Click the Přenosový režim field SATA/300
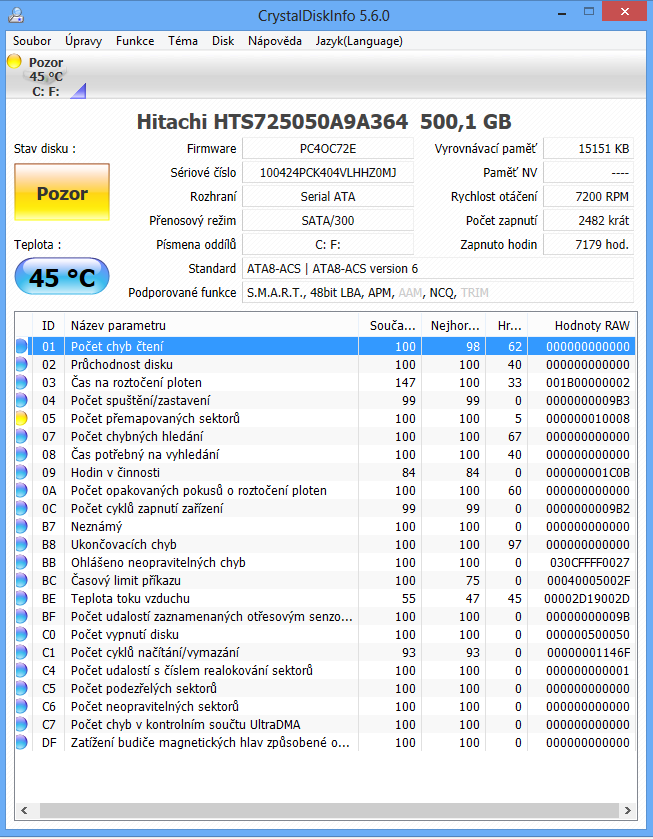The image size is (653, 839). (x=328, y=220)
